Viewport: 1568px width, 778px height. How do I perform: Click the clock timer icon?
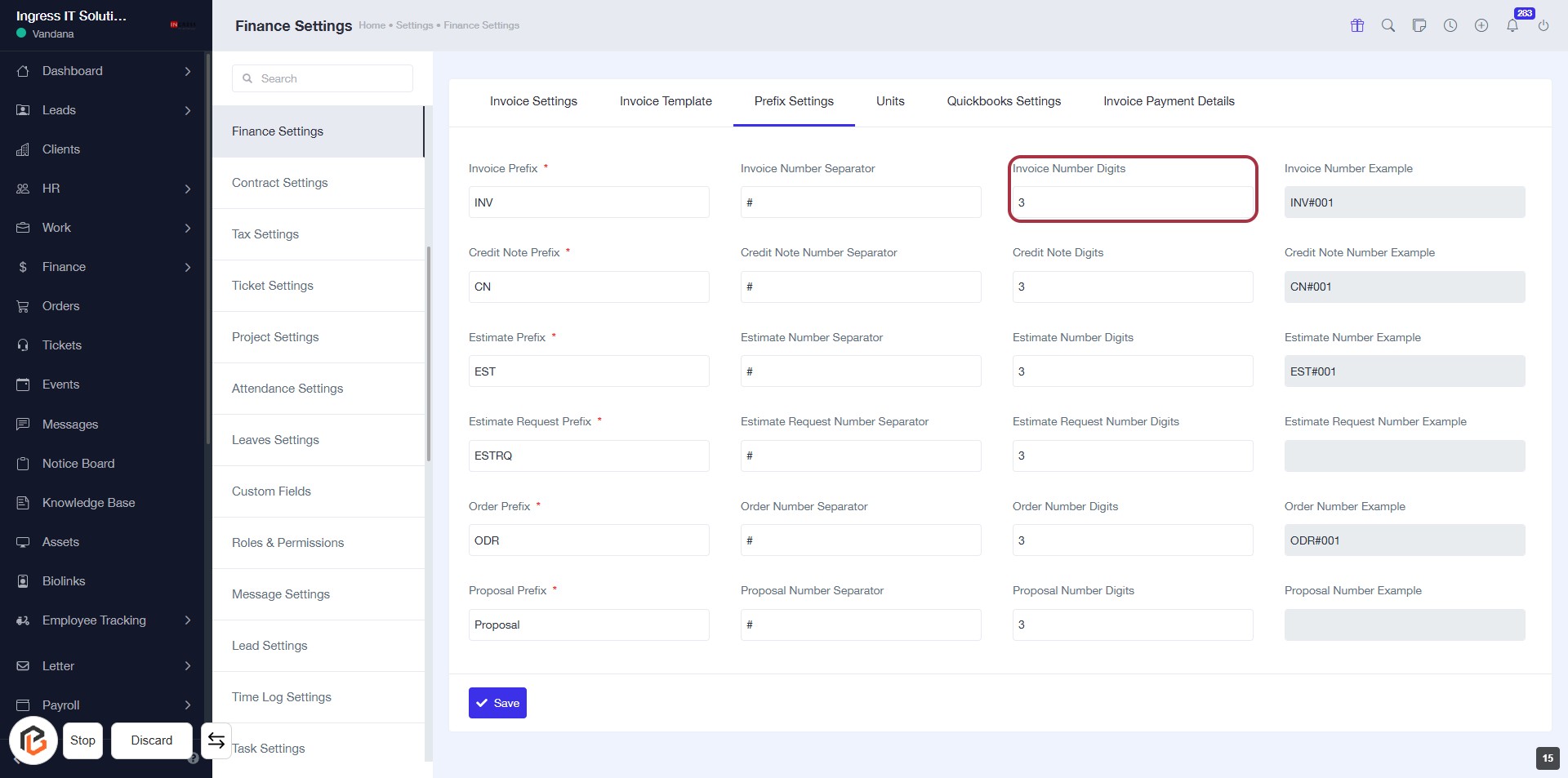coord(1450,25)
